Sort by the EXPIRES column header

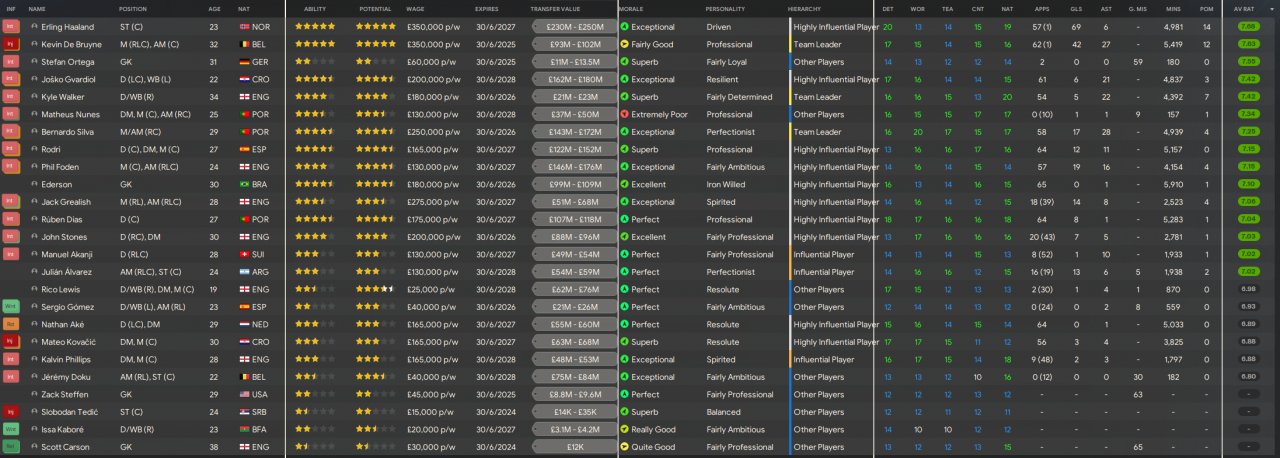coord(488,8)
